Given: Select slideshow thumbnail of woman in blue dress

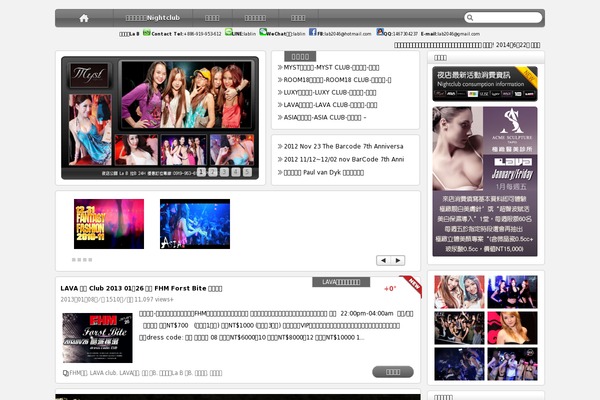Looking at the screenshot, I should pyautogui.click(x=90, y=130).
